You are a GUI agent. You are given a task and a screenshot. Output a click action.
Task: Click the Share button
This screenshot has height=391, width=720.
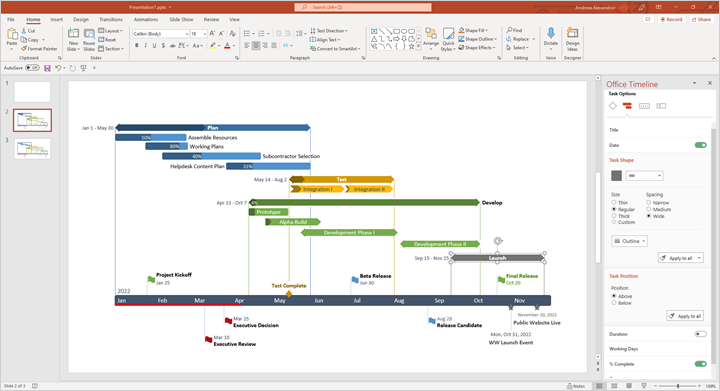click(x=701, y=20)
